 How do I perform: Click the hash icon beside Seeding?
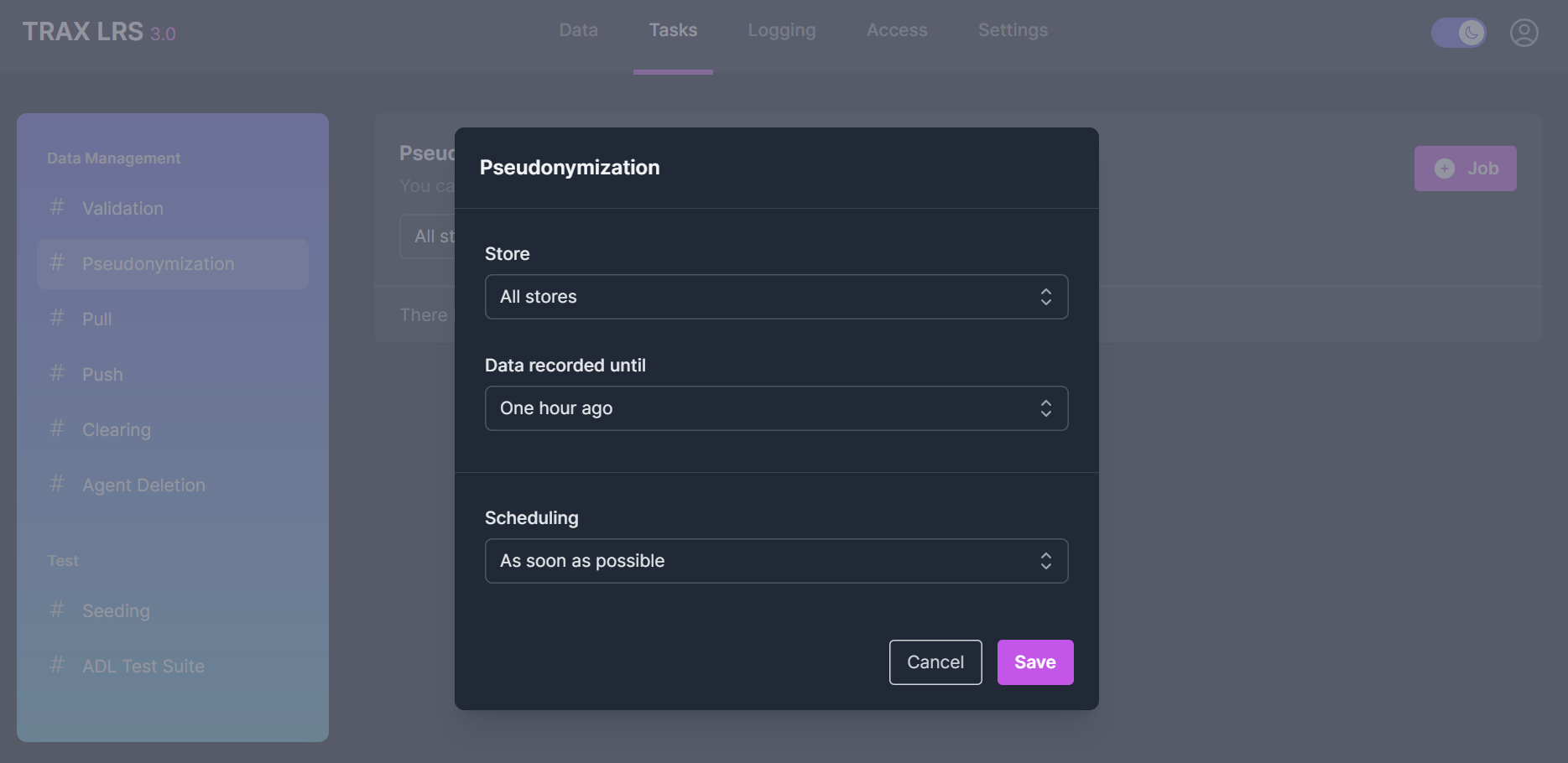pyautogui.click(x=57, y=610)
